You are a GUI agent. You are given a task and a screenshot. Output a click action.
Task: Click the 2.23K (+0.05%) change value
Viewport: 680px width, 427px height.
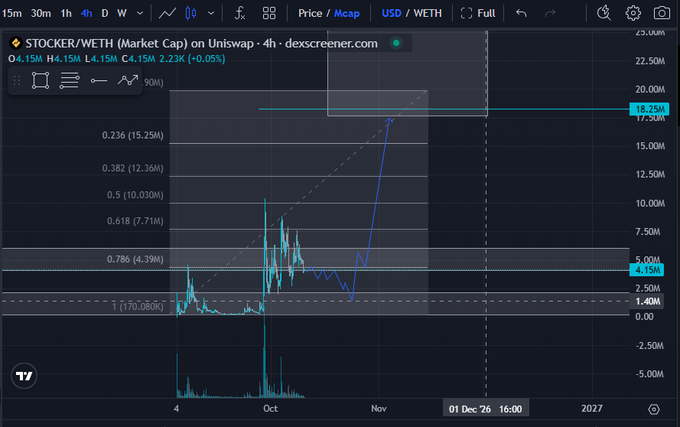(x=192, y=59)
